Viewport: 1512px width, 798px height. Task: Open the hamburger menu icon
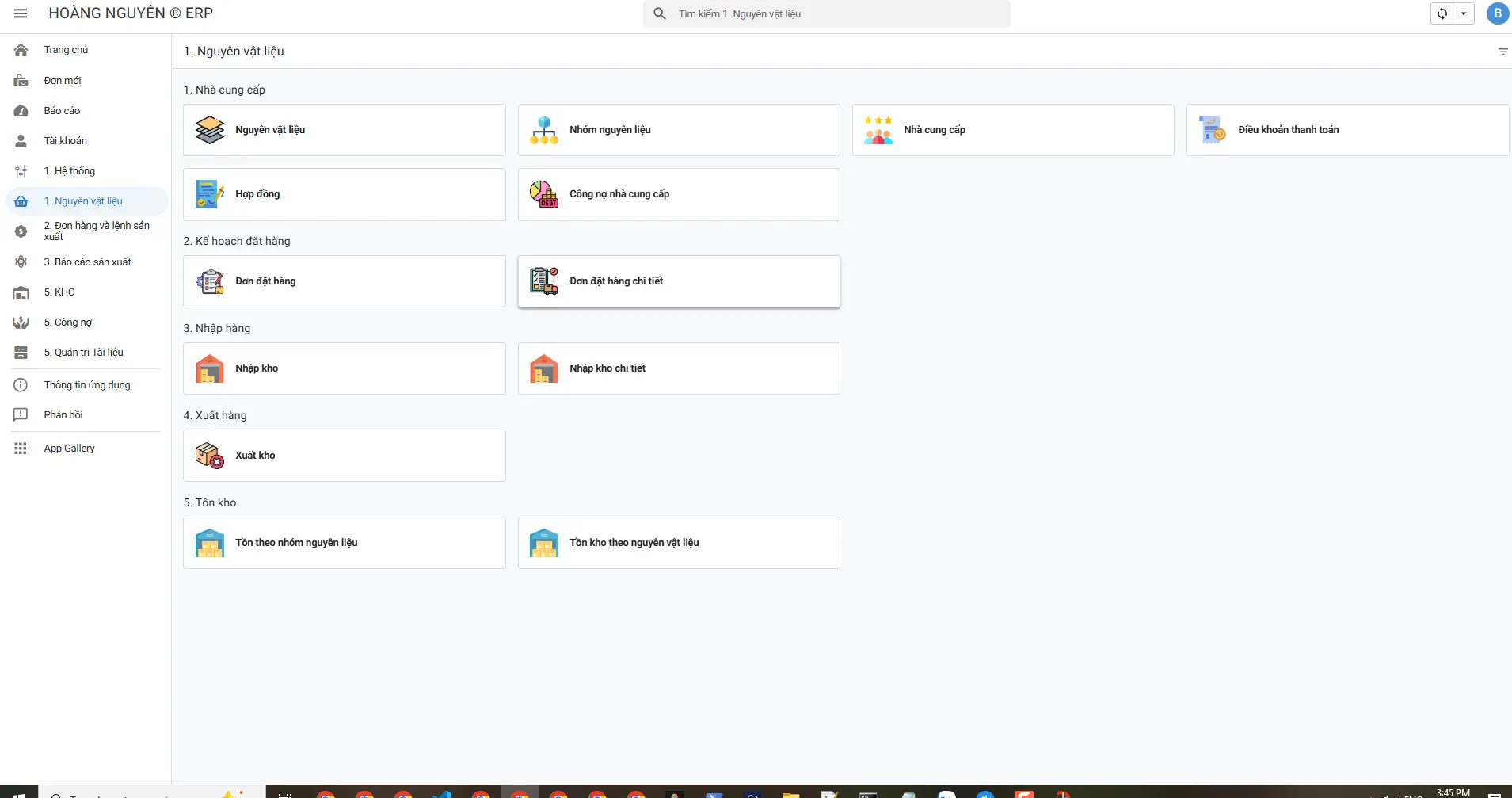pos(21,13)
